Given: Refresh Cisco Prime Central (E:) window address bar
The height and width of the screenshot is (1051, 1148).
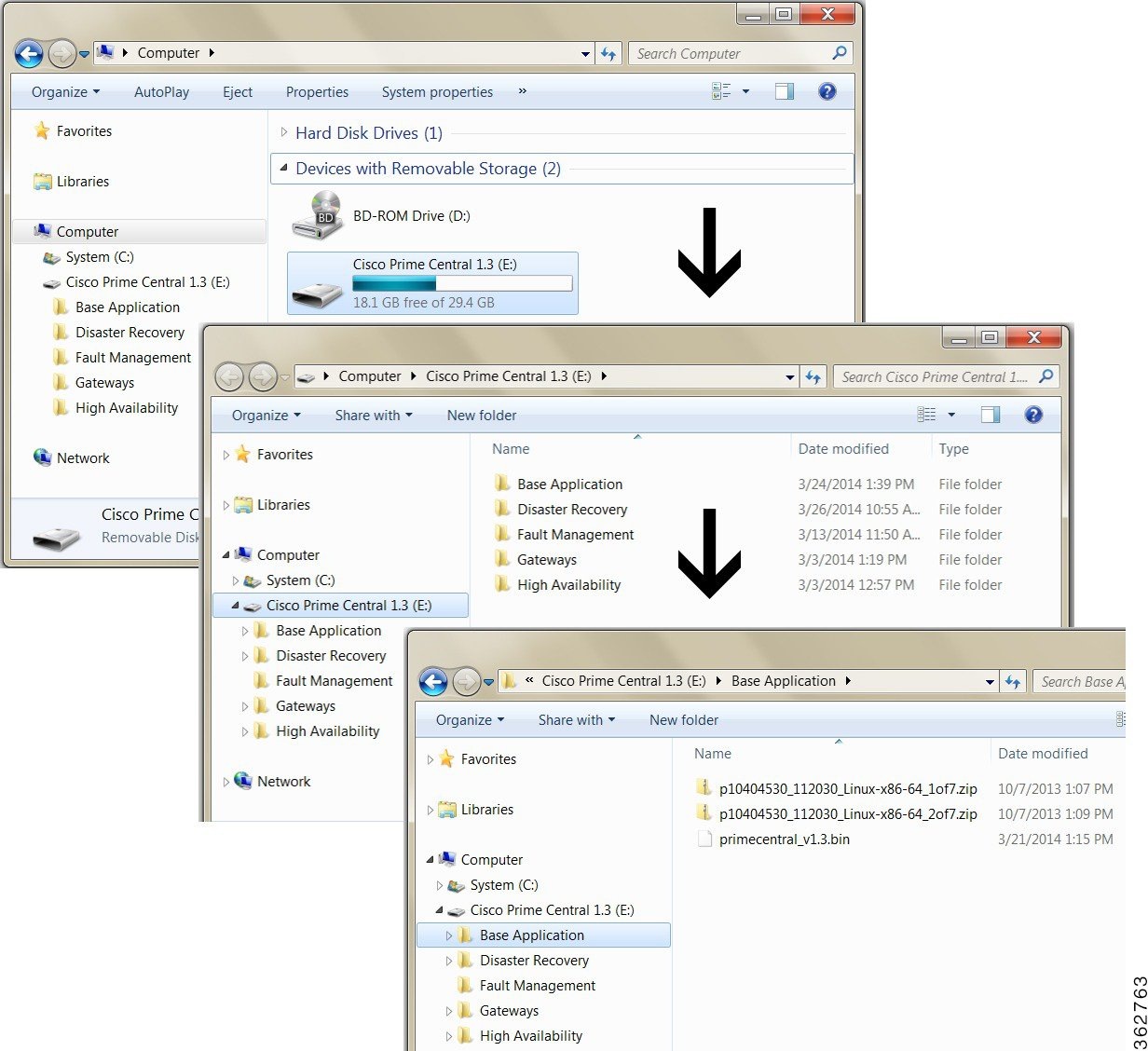Looking at the screenshot, I should pyautogui.click(x=813, y=377).
